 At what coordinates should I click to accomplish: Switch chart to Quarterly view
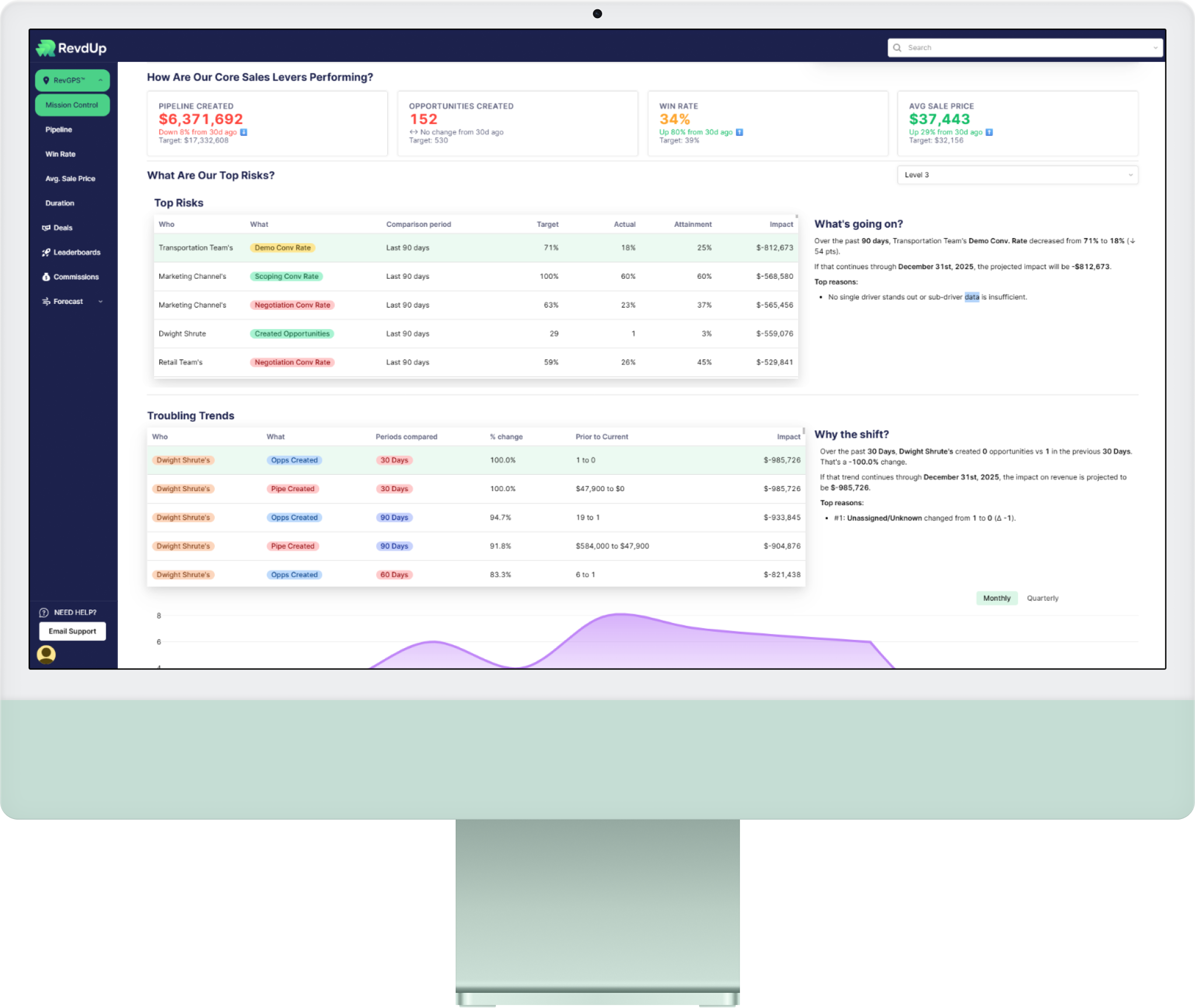(x=1042, y=598)
